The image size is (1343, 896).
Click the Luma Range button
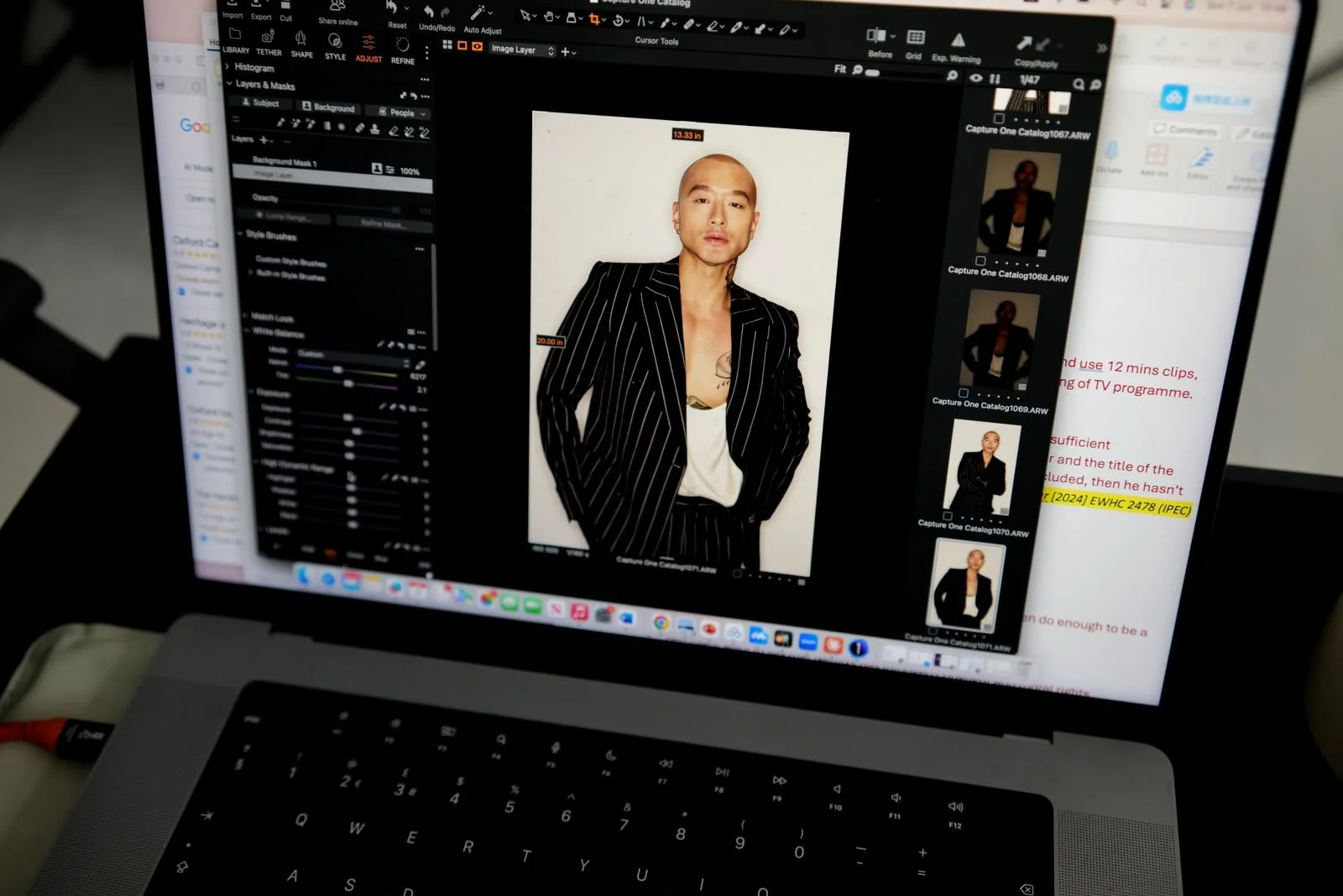click(x=285, y=217)
